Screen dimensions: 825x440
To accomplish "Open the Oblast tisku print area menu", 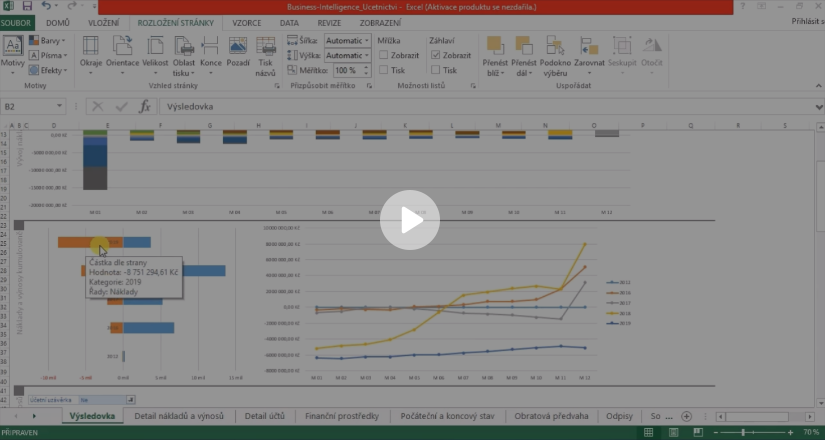I will pyautogui.click(x=184, y=56).
